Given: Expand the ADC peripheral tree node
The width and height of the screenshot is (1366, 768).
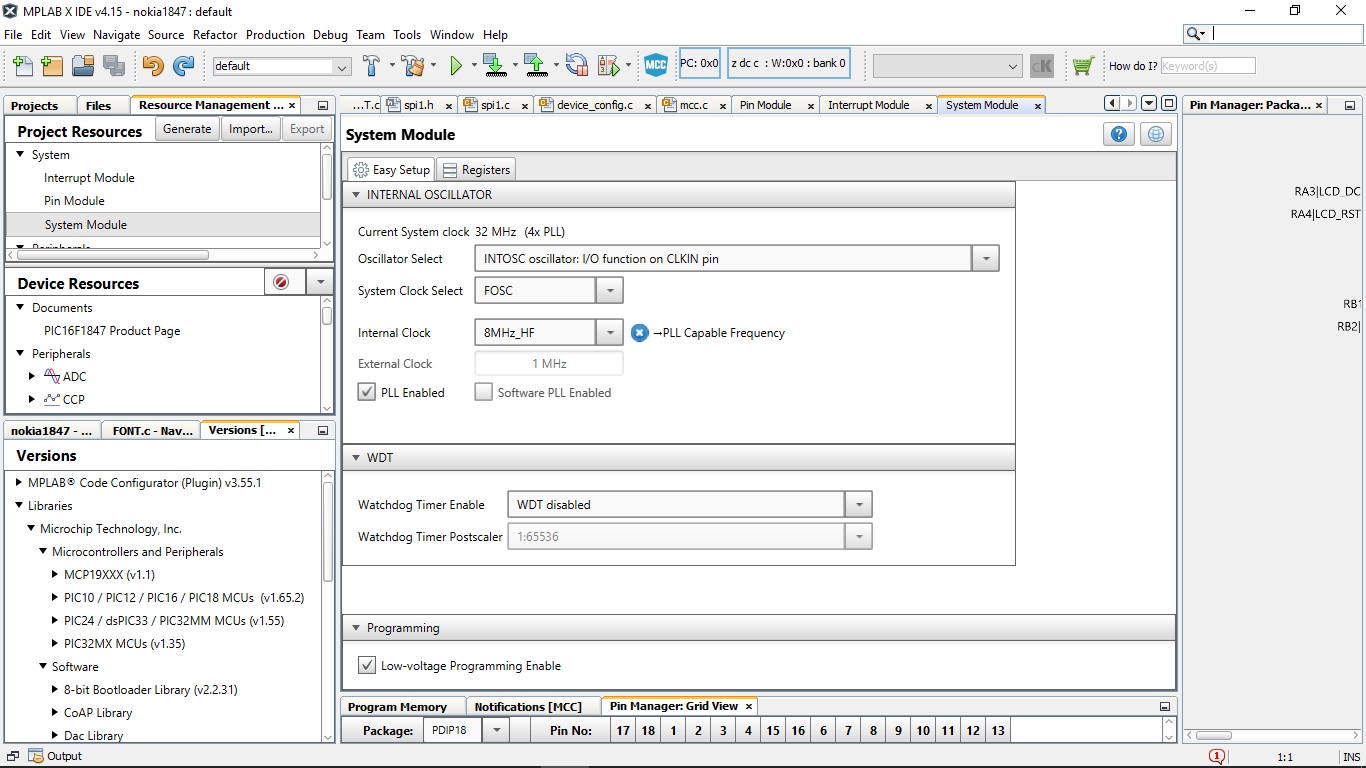Looking at the screenshot, I should [32, 377].
